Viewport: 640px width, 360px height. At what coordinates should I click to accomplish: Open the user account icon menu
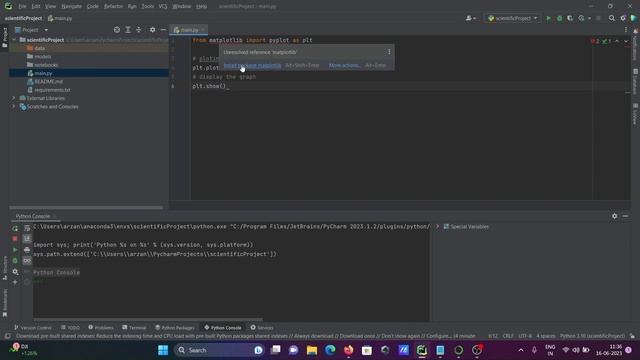tap(471, 18)
